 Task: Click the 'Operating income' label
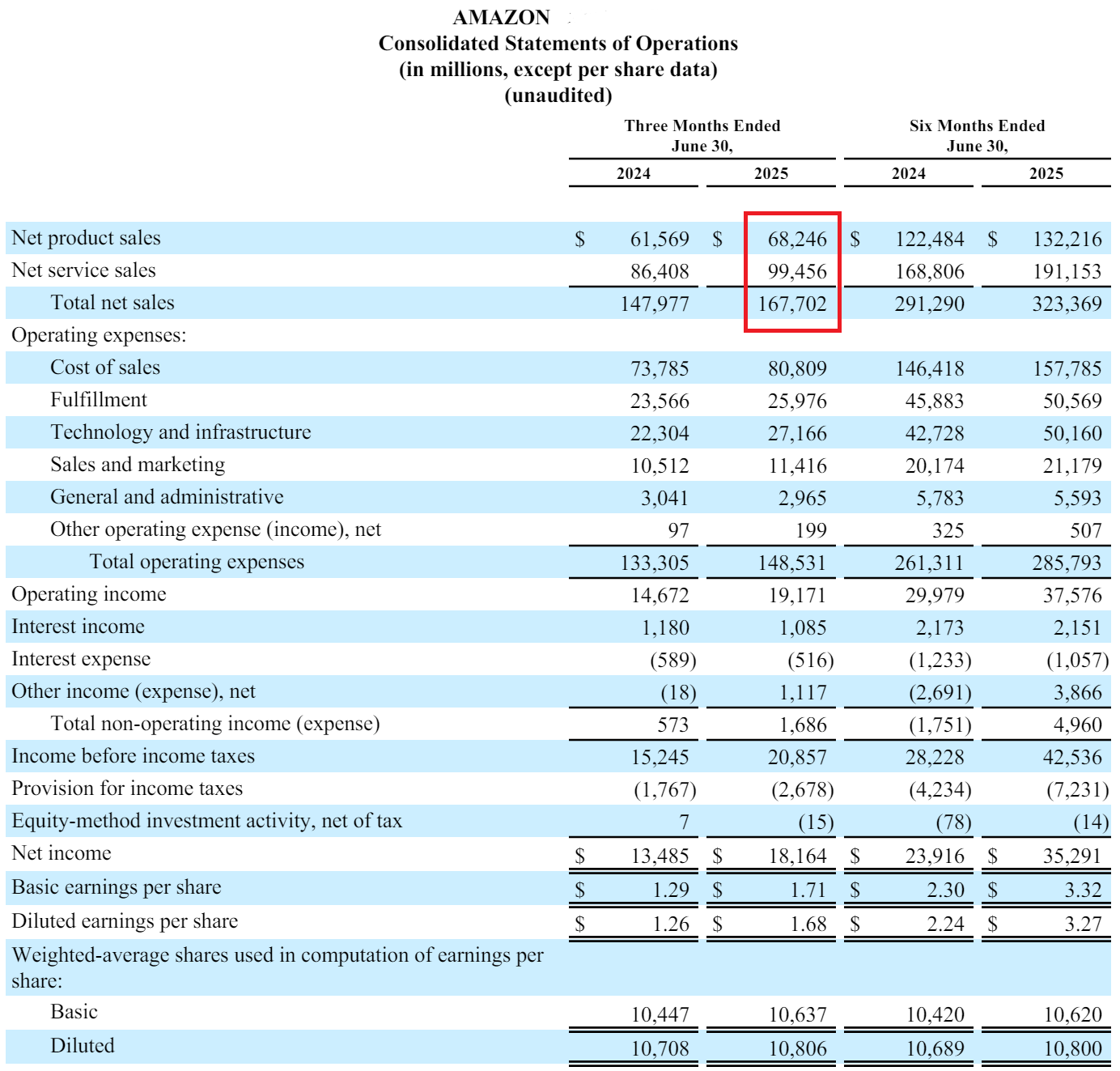point(89,594)
